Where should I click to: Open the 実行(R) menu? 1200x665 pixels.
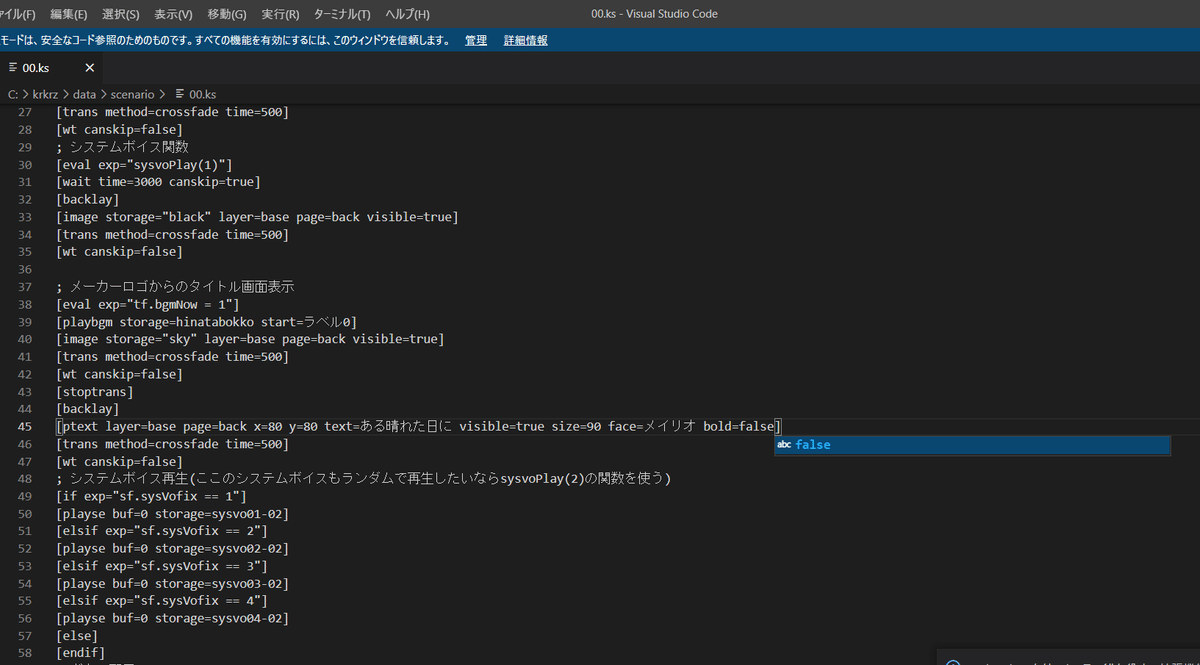pos(280,14)
